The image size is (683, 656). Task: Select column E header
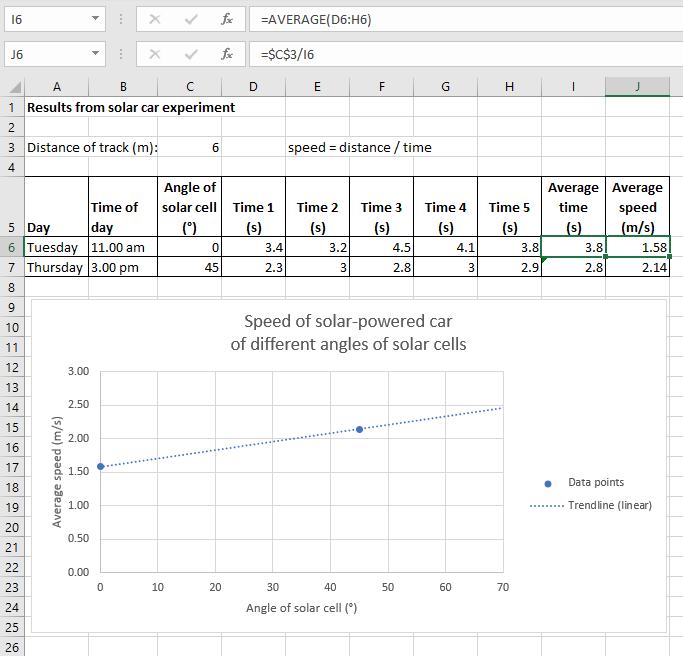click(x=318, y=87)
